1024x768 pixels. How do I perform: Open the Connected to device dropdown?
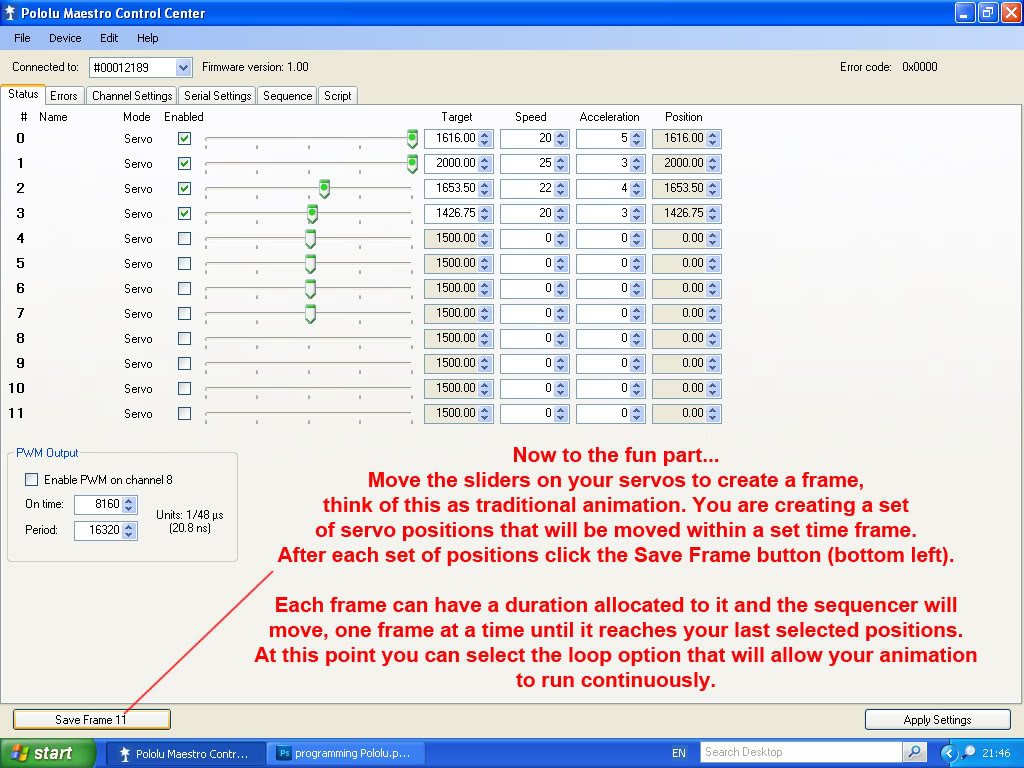(x=184, y=67)
